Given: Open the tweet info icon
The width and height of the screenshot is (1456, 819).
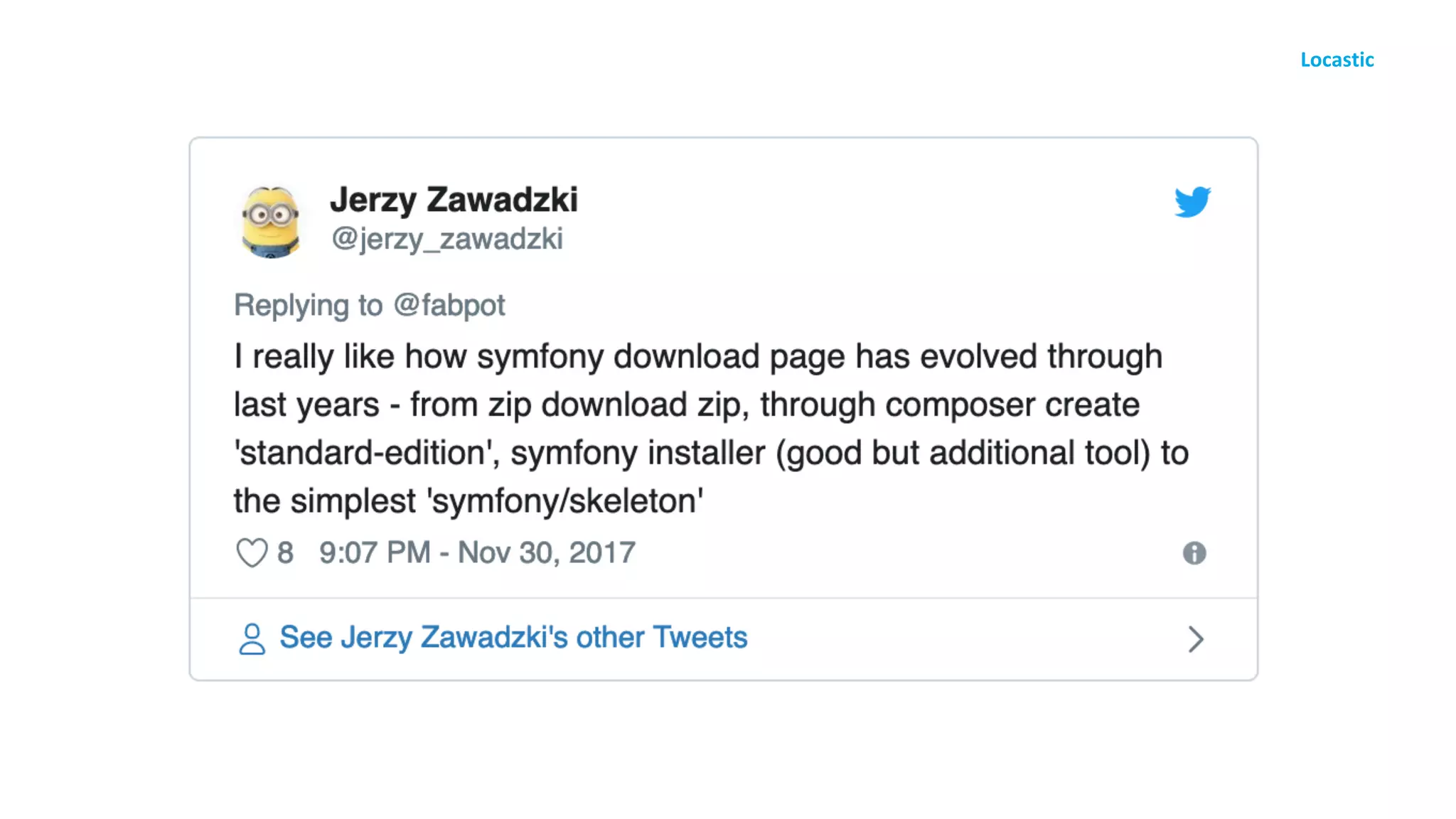Looking at the screenshot, I should 1194,553.
